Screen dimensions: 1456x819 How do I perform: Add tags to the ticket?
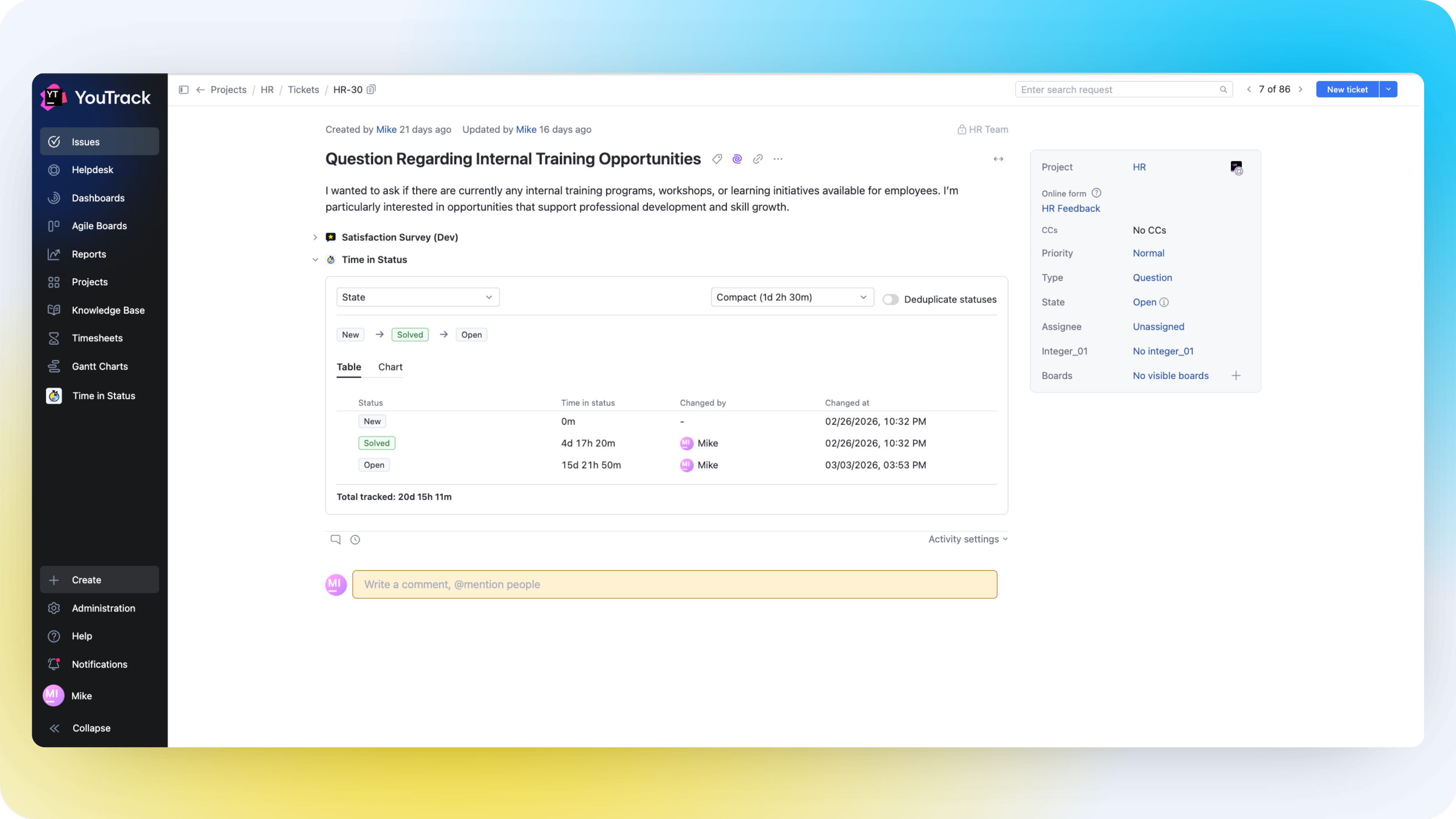tap(717, 159)
